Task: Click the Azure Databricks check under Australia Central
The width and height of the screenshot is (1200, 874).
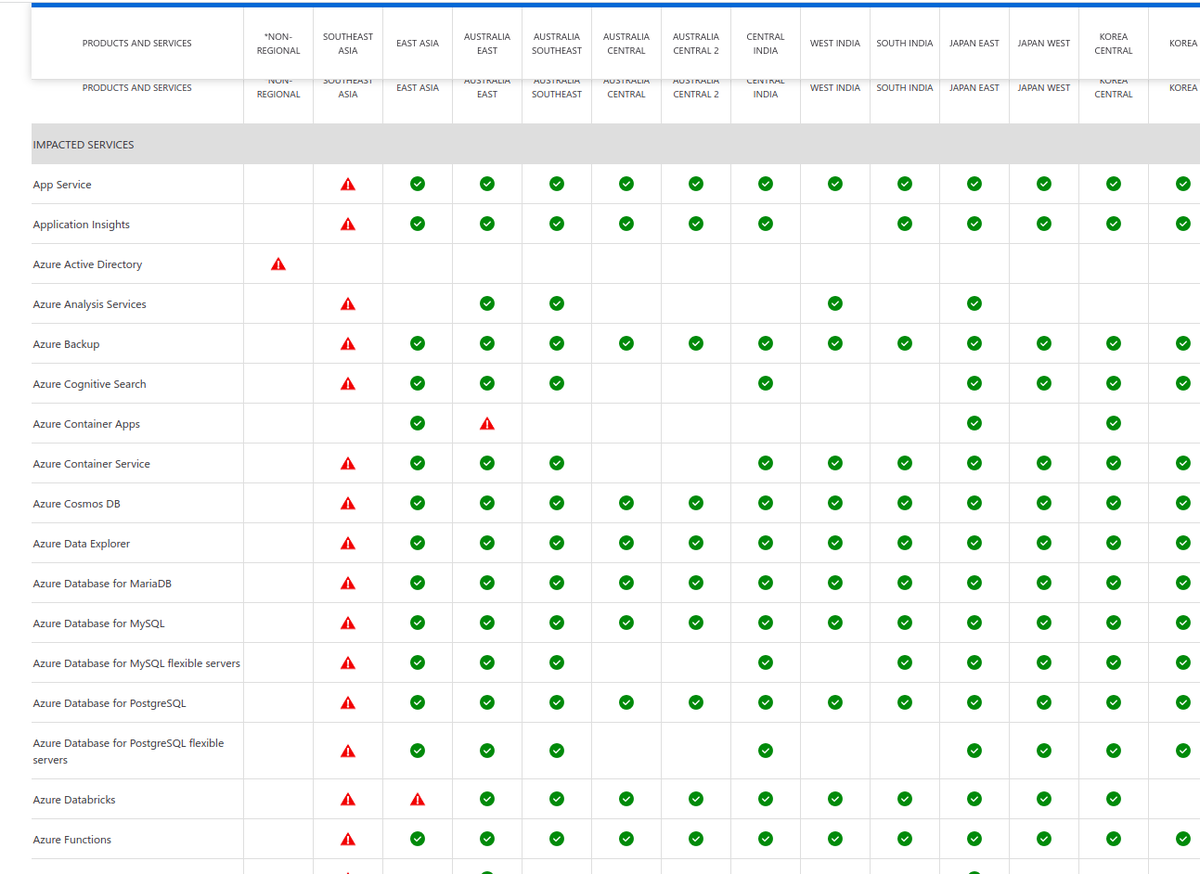Action: click(626, 799)
